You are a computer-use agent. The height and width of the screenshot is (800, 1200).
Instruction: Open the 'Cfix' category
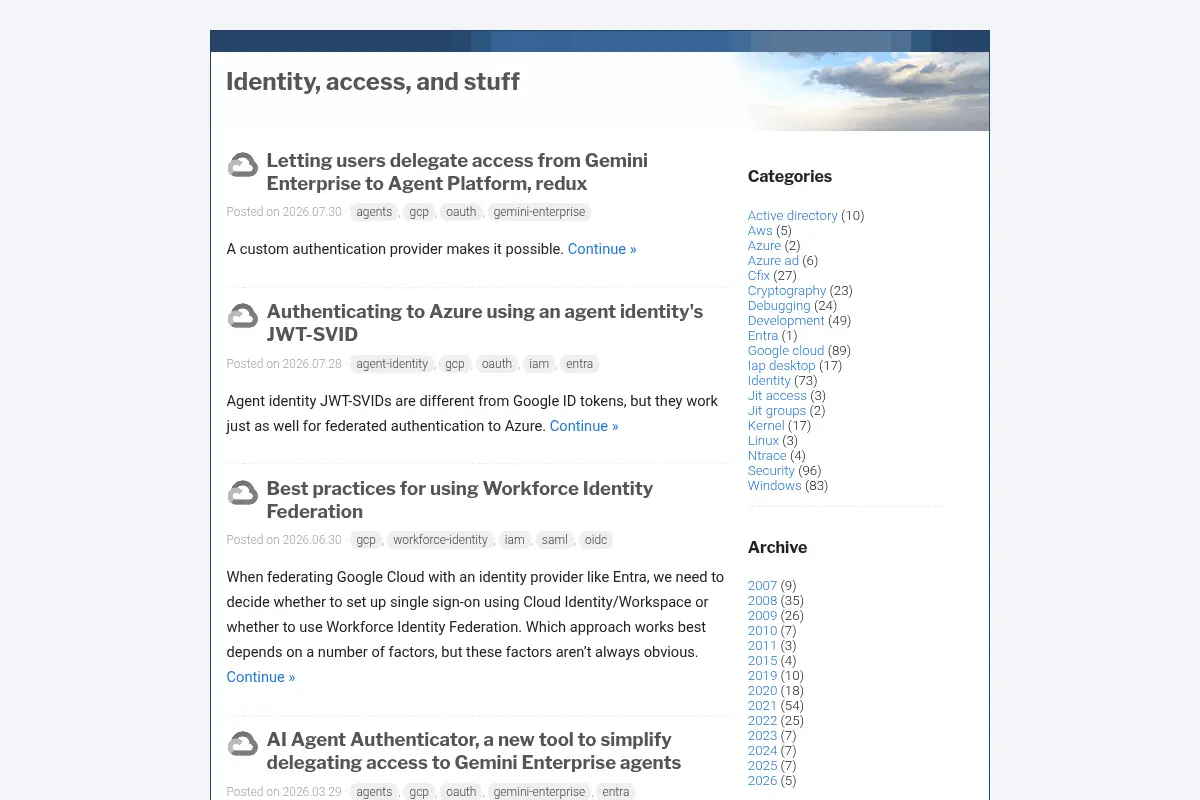point(759,276)
